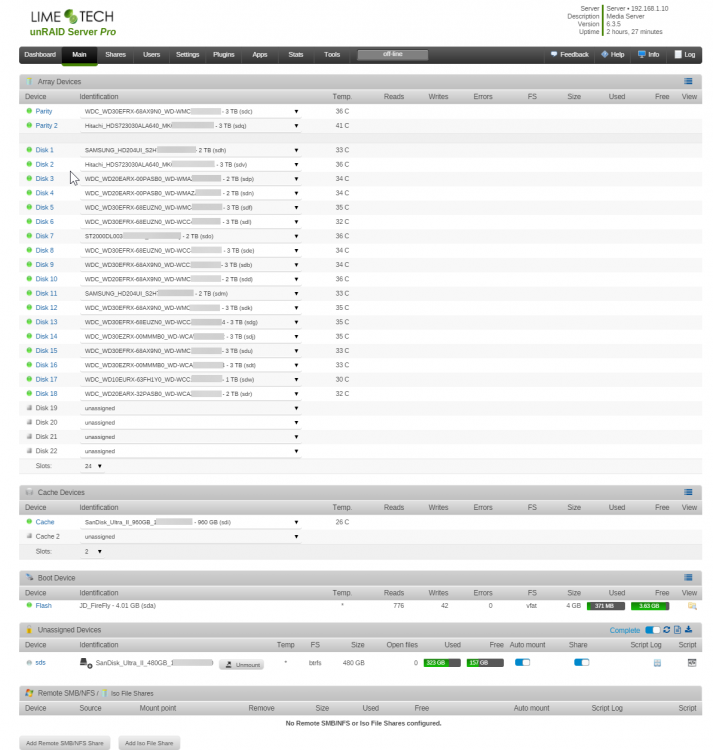The width and height of the screenshot is (713, 750).
Task: Refresh the Unassigned Devices list
Action: tap(667, 629)
